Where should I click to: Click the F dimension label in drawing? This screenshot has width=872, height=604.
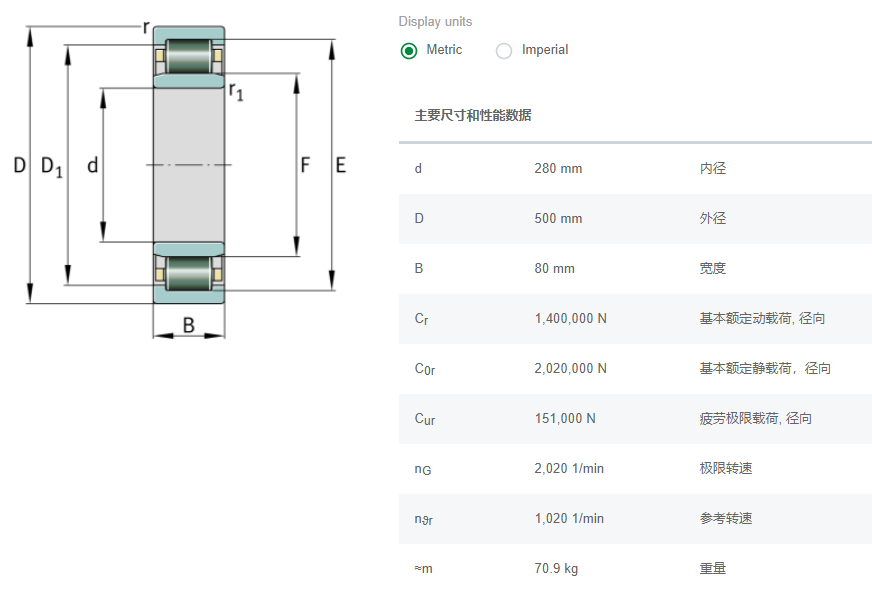coord(306,166)
